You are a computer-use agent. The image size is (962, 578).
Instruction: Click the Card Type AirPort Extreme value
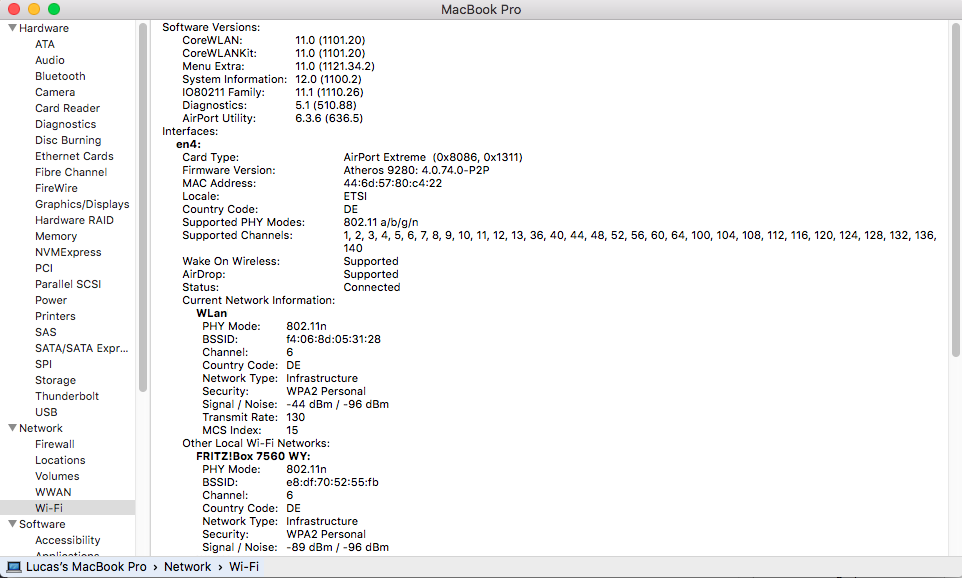433,157
